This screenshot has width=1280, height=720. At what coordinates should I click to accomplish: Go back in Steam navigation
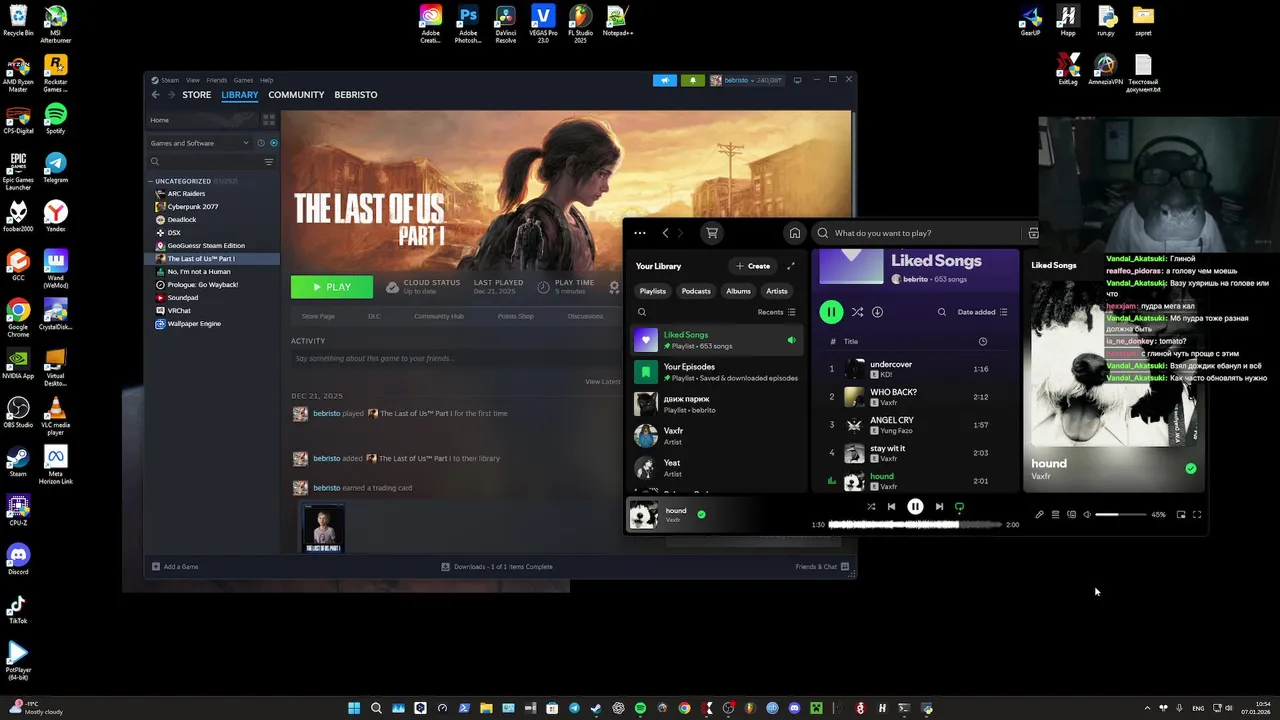point(155,95)
